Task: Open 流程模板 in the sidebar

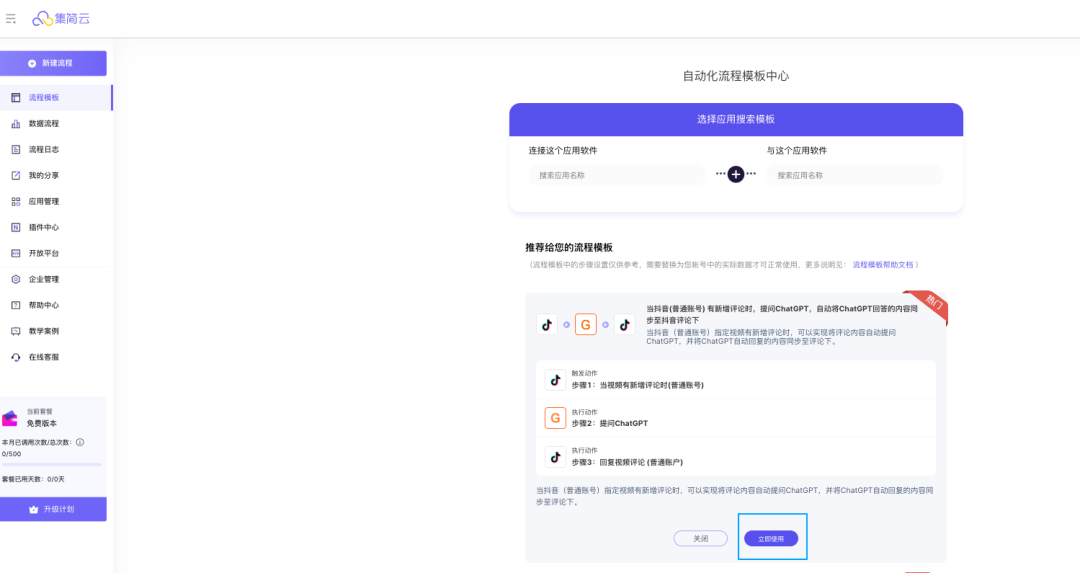Action: [56, 98]
